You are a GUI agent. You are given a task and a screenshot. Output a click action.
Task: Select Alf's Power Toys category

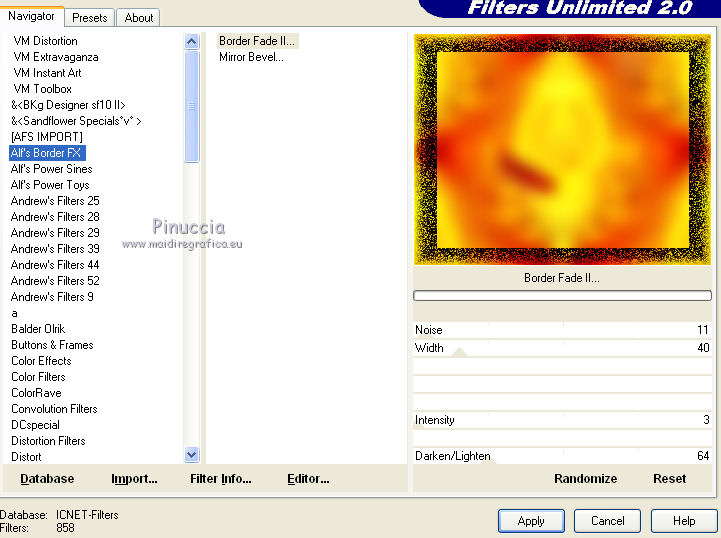click(x=50, y=185)
